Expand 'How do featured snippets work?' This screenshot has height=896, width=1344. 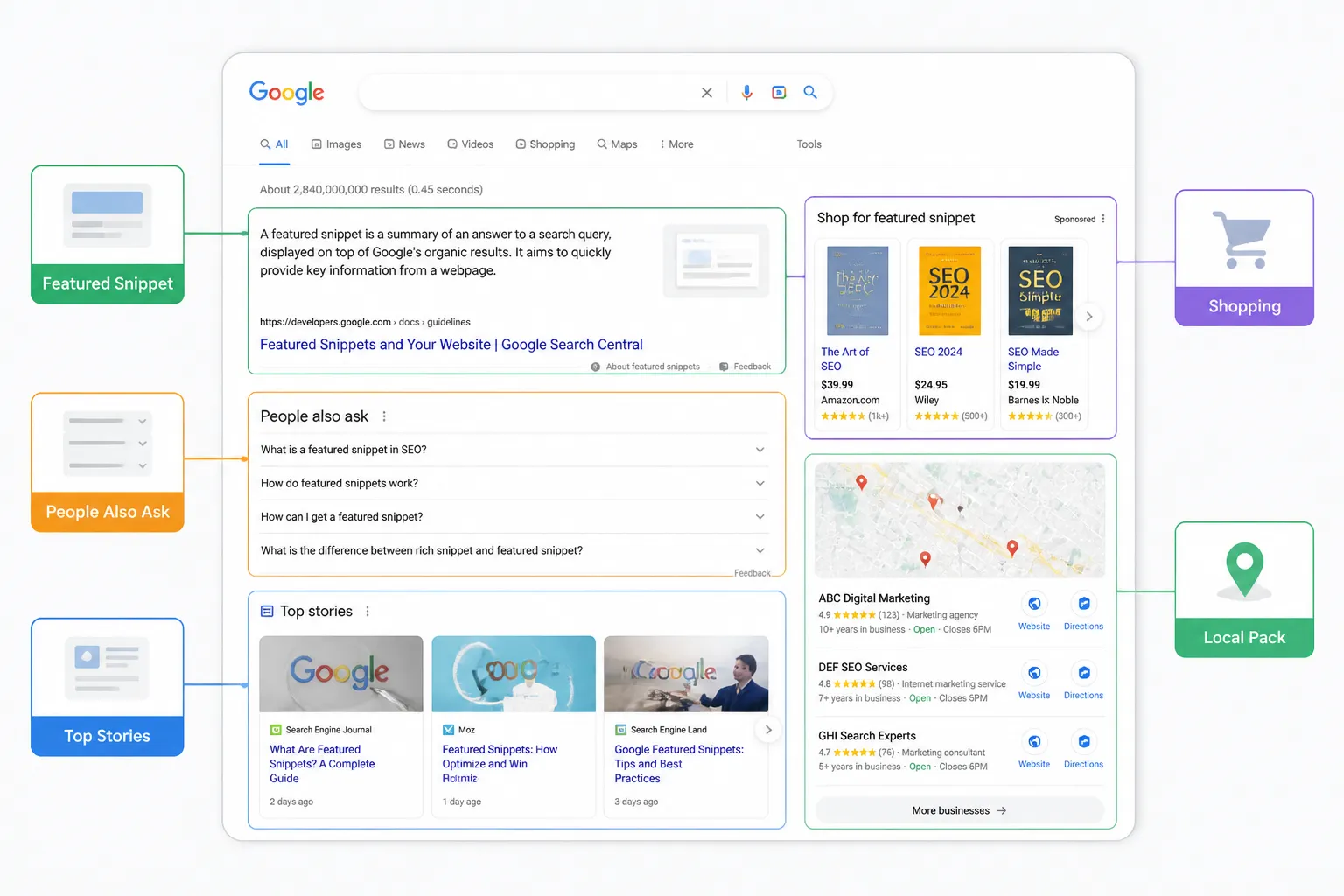click(513, 483)
